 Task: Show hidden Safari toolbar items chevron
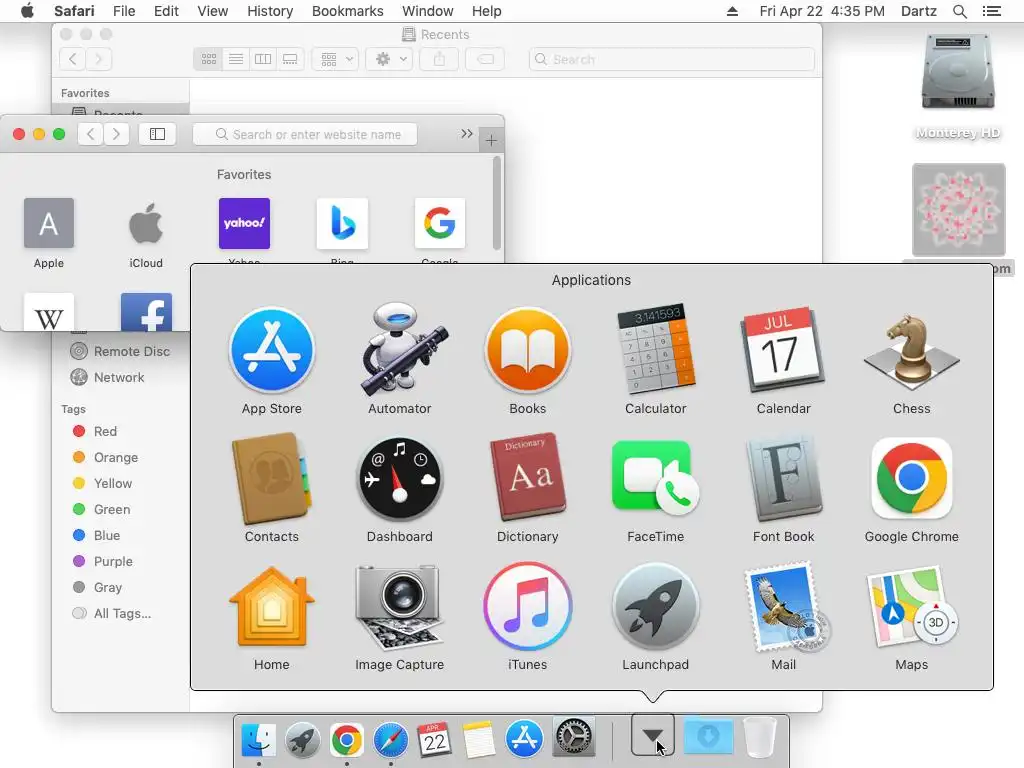pyautogui.click(x=466, y=134)
